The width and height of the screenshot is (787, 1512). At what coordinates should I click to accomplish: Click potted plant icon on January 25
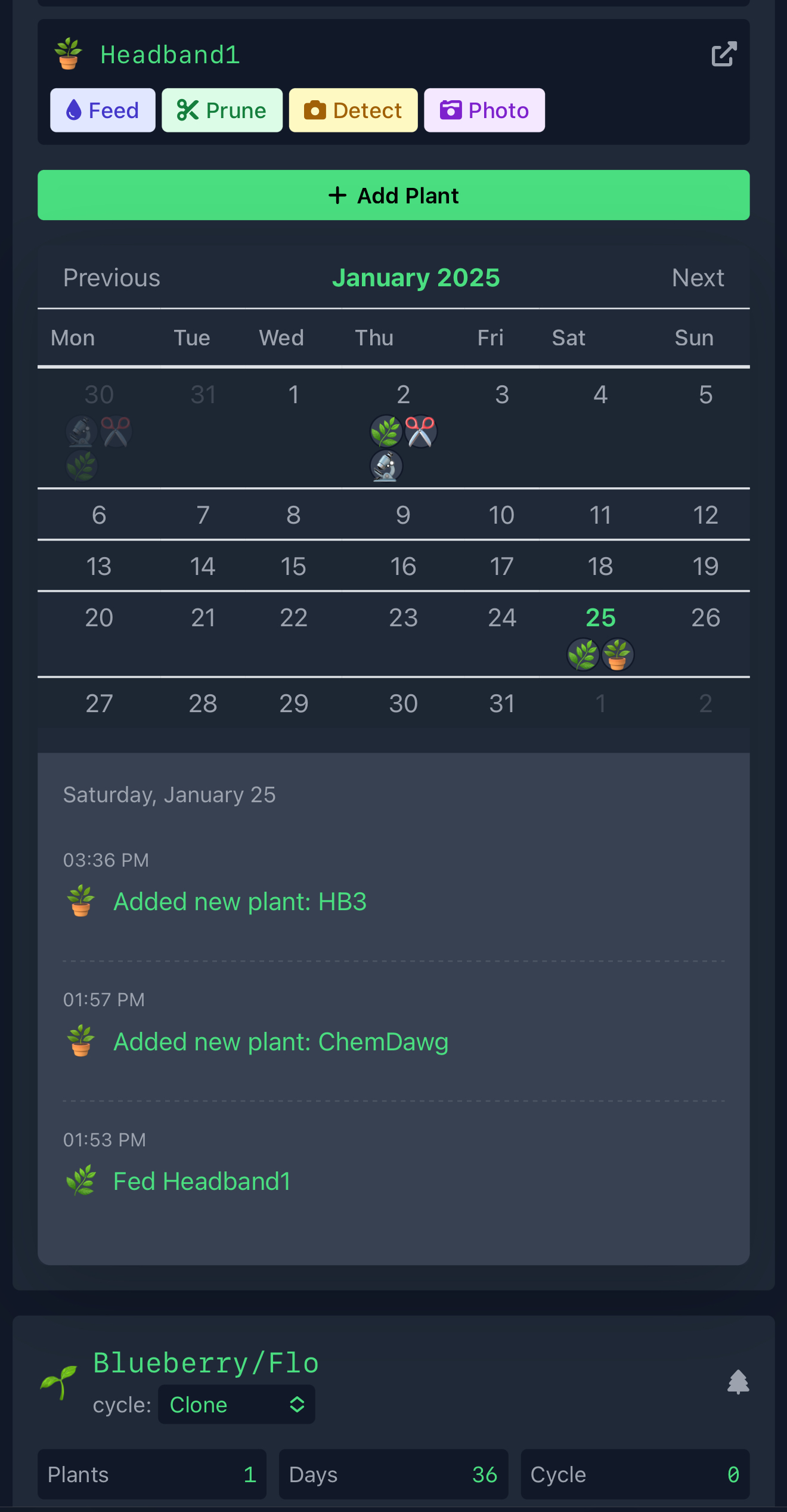(617, 654)
